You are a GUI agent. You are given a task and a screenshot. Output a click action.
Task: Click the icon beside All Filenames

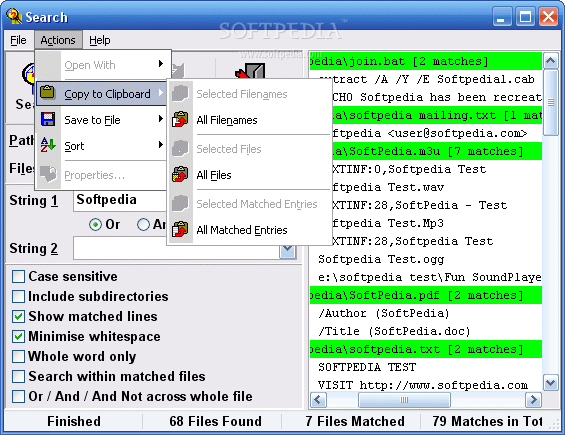[180, 119]
